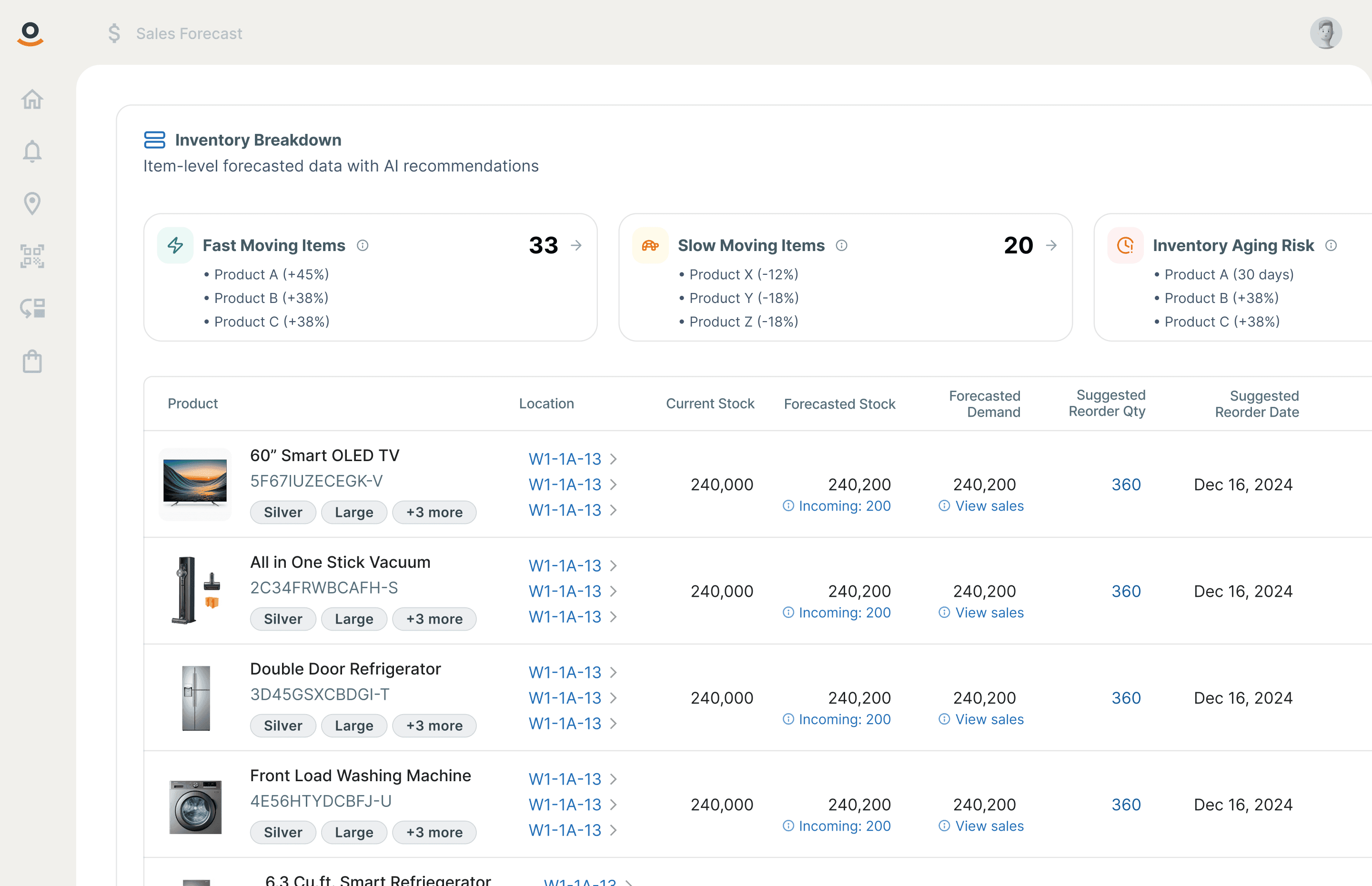Click reorder qty 360 for Stick Vacuum
The image size is (1372, 886).
tap(1125, 592)
